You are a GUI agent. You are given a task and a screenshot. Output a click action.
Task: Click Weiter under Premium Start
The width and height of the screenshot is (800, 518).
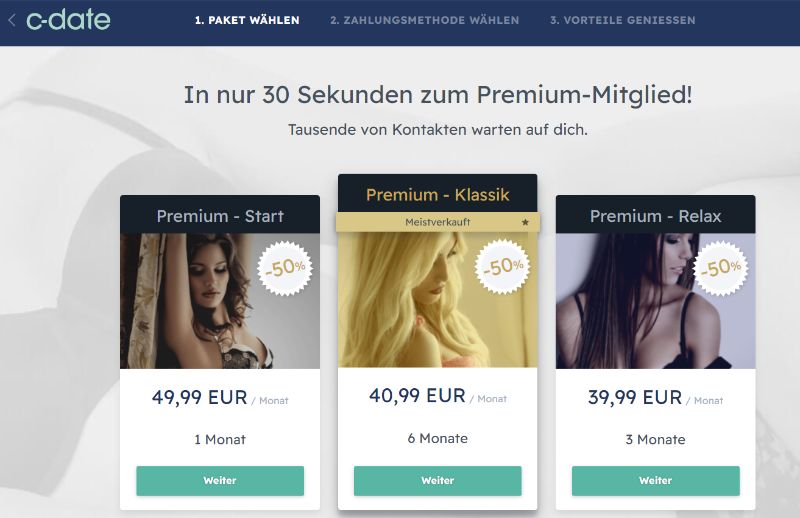tap(220, 480)
